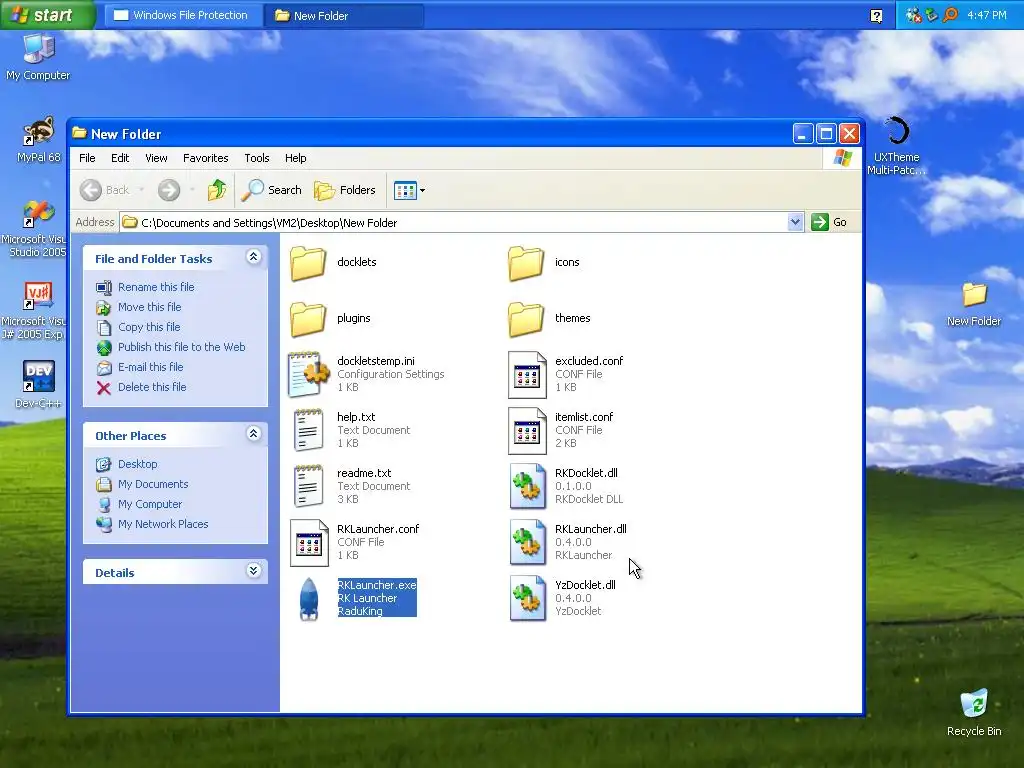Click the magnifier icon in system tray
The width and height of the screenshot is (1024, 768).
pos(951,14)
